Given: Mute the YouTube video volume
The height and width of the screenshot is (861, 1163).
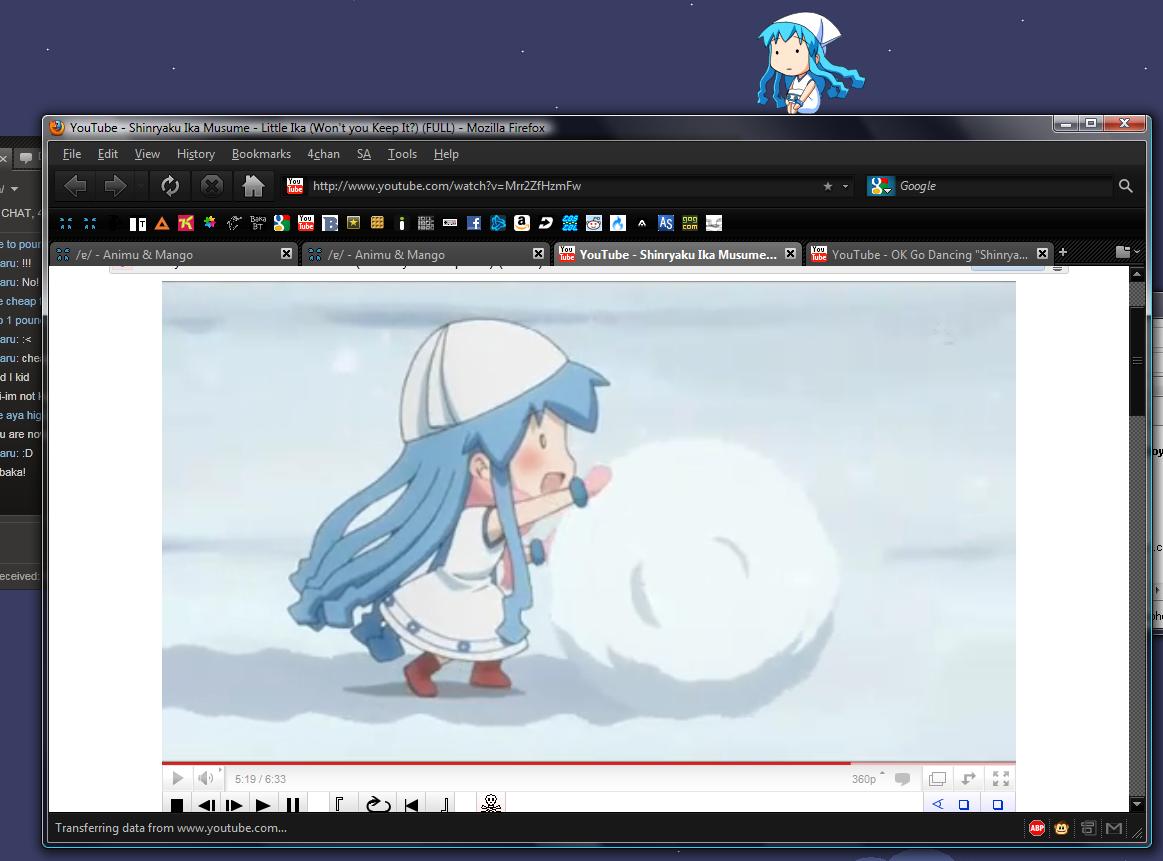Looking at the screenshot, I should pos(205,778).
